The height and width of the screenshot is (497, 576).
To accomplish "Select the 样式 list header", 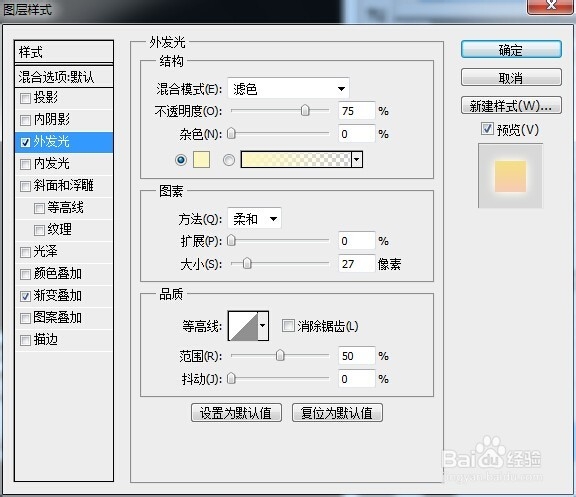I will click(64, 52).
